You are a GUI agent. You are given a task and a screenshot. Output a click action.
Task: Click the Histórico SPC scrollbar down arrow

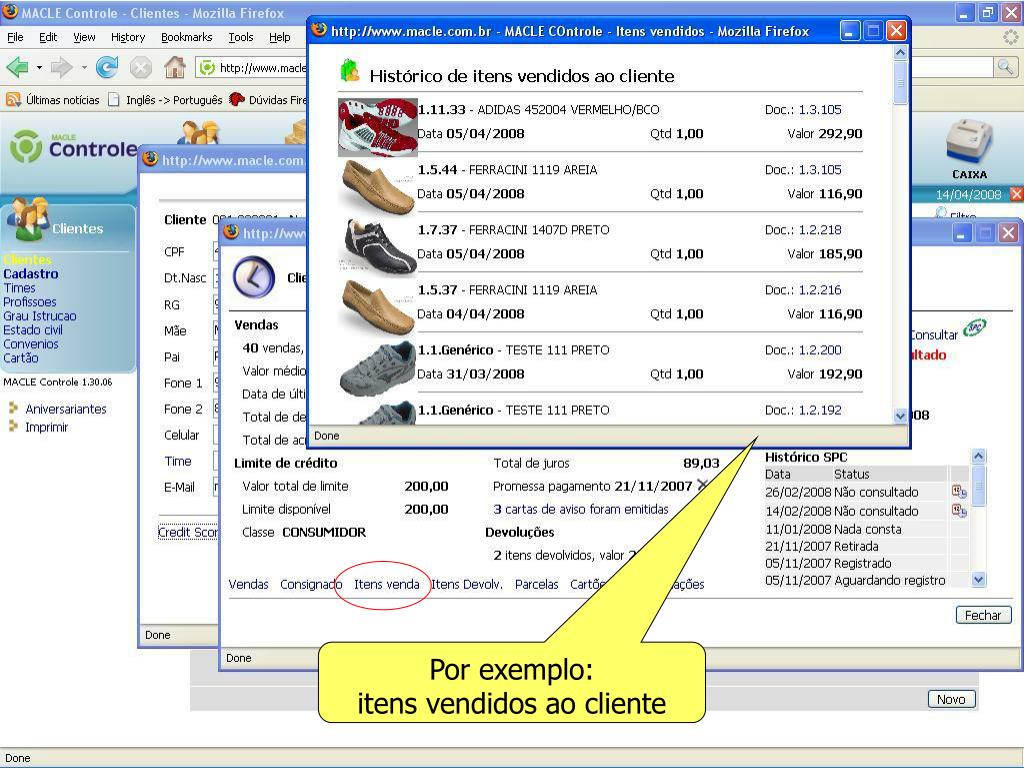[x=978, y=579]
